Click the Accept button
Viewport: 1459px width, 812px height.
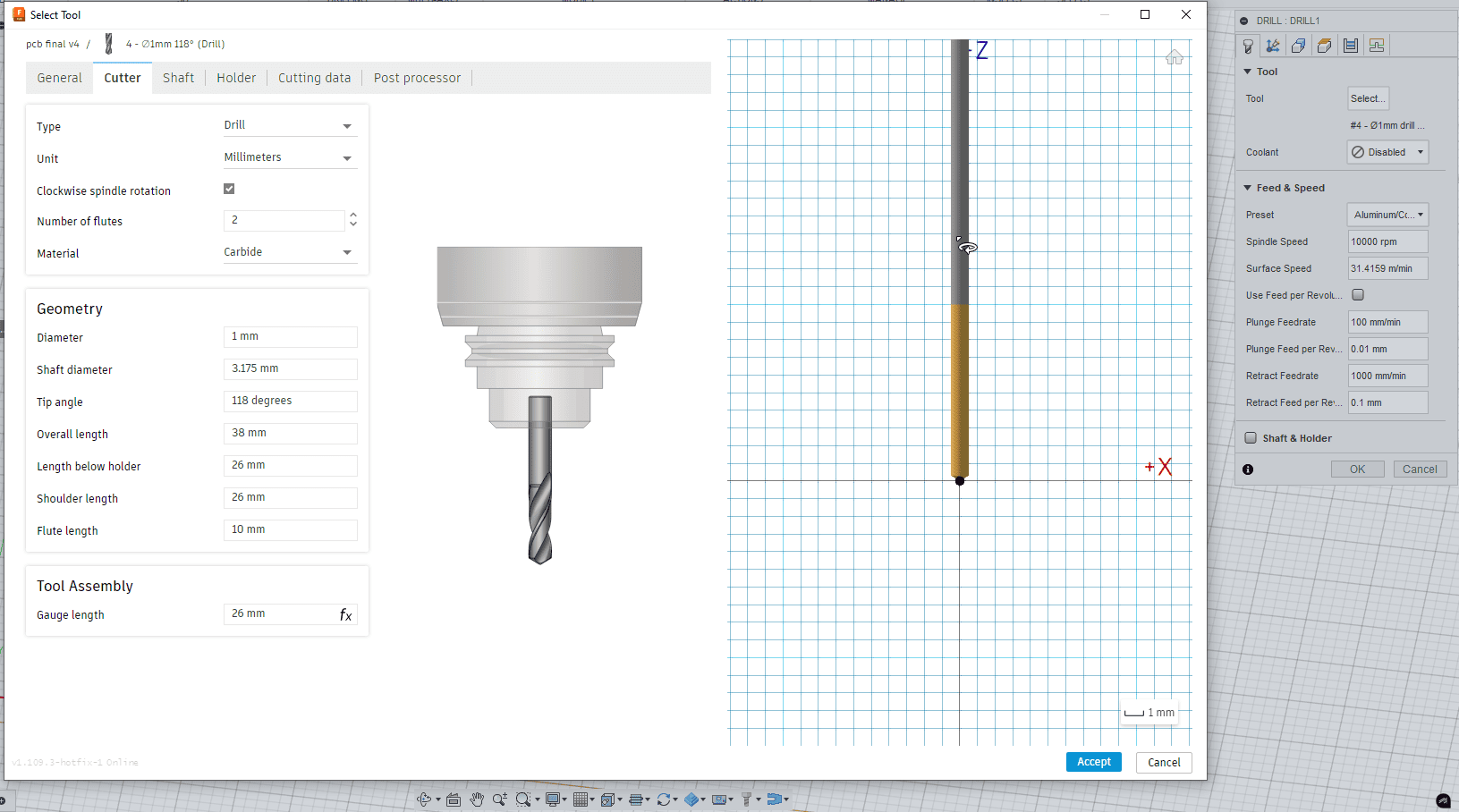(1093, 762)
